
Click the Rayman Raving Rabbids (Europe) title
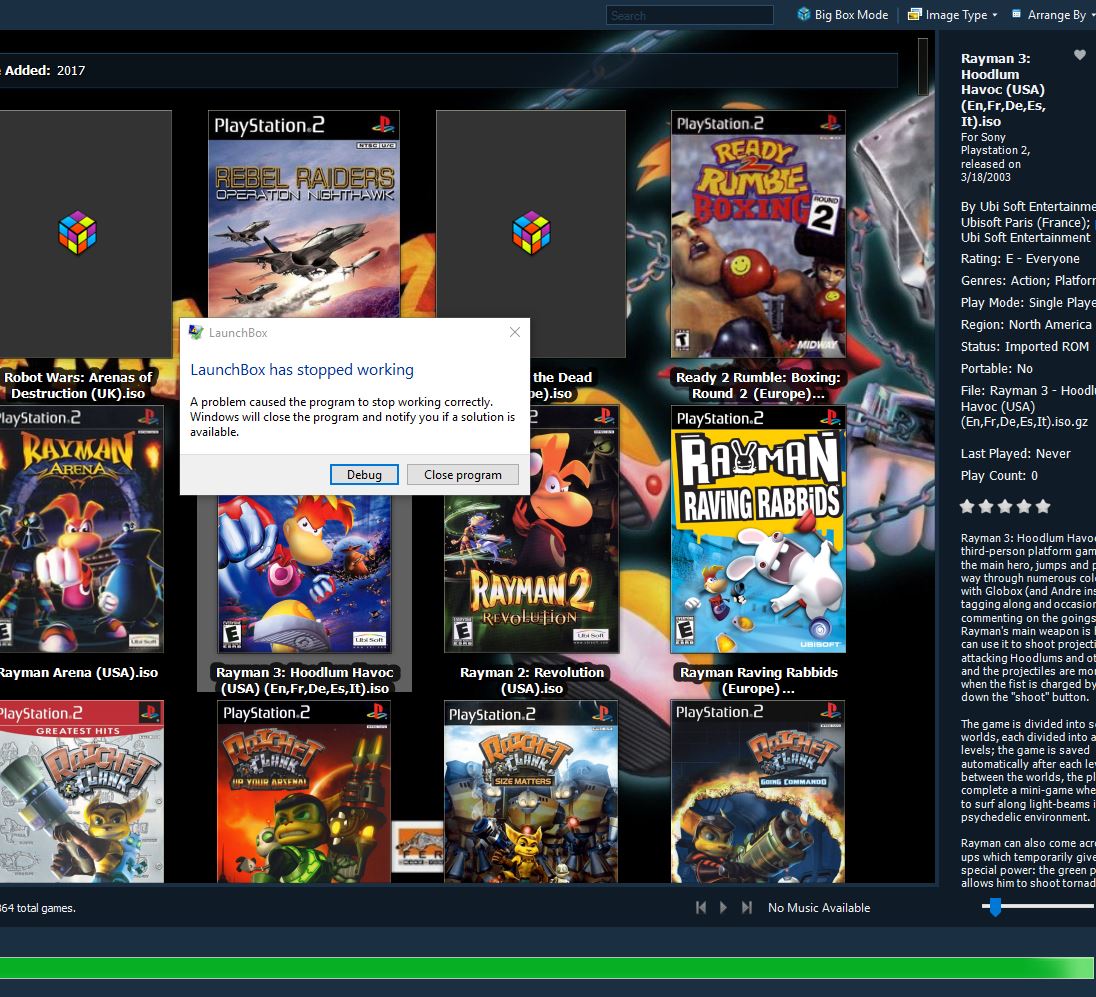pos(758,680)
